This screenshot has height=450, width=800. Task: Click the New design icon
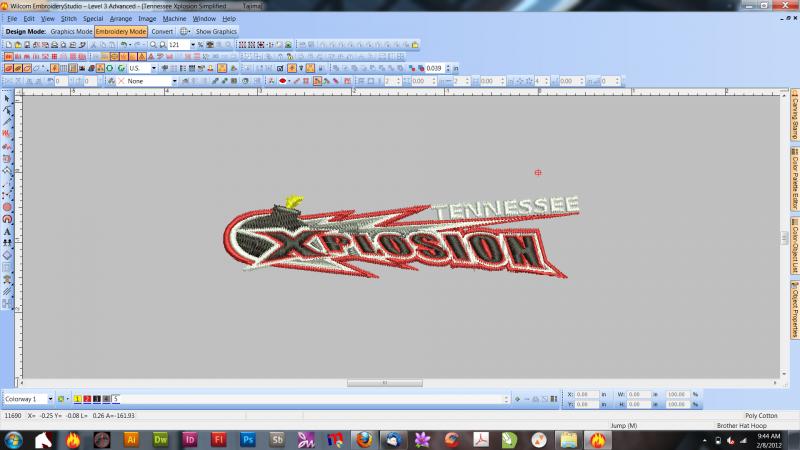pos(9,45)
